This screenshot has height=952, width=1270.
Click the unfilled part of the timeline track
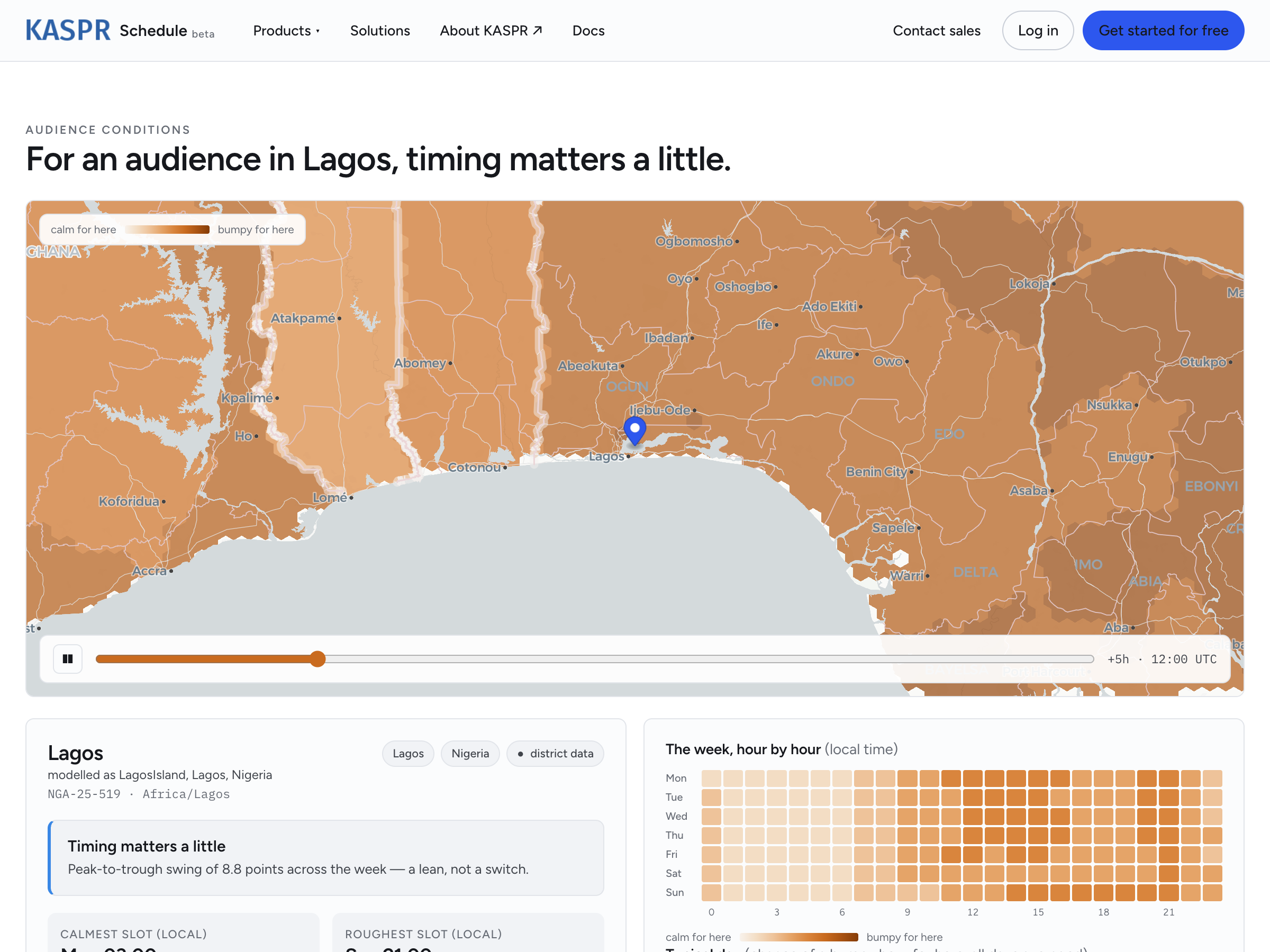coord(710,659)
